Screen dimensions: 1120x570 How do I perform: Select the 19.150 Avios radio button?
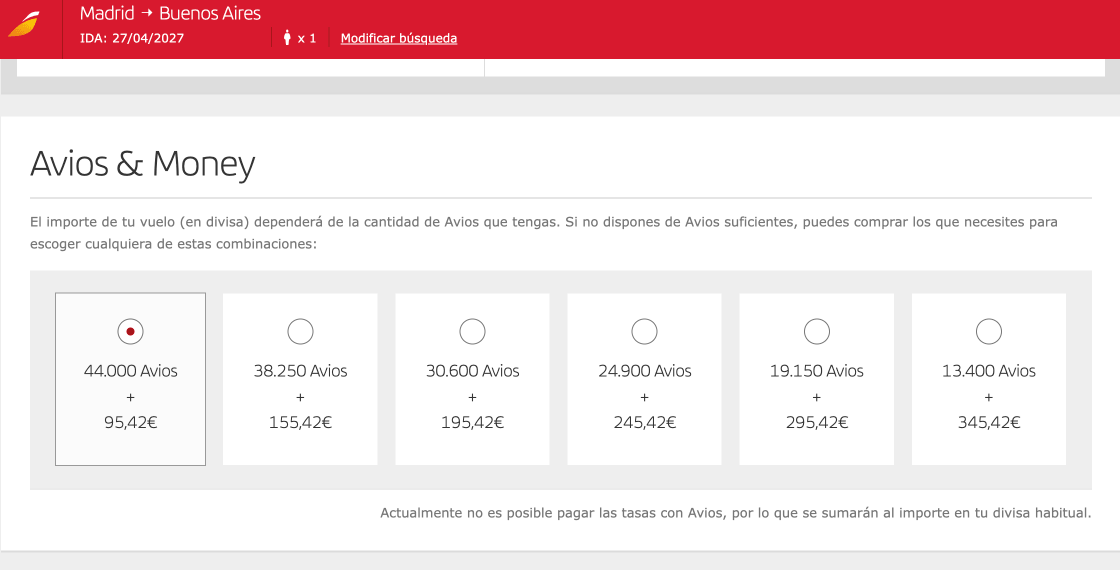point(816,331)
